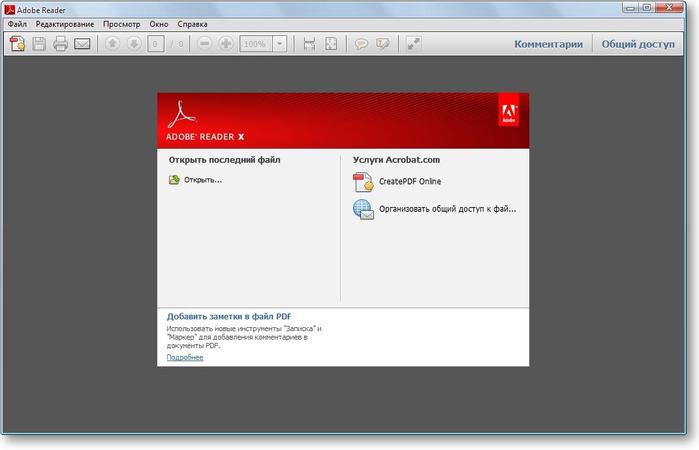Screen dimensions: 699x450
Task: Go to next page arrow icon
Action: point(134,44)
